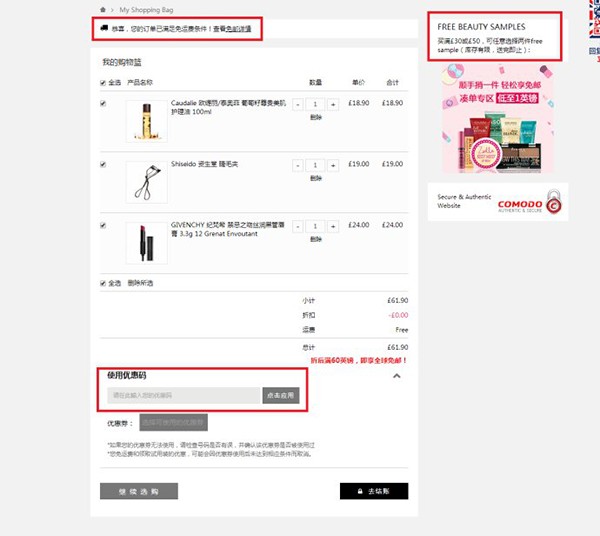Uncheck the Givenchy lipstick checkbox
Viewport: 600px width, 536px height.
coord(103,225)
